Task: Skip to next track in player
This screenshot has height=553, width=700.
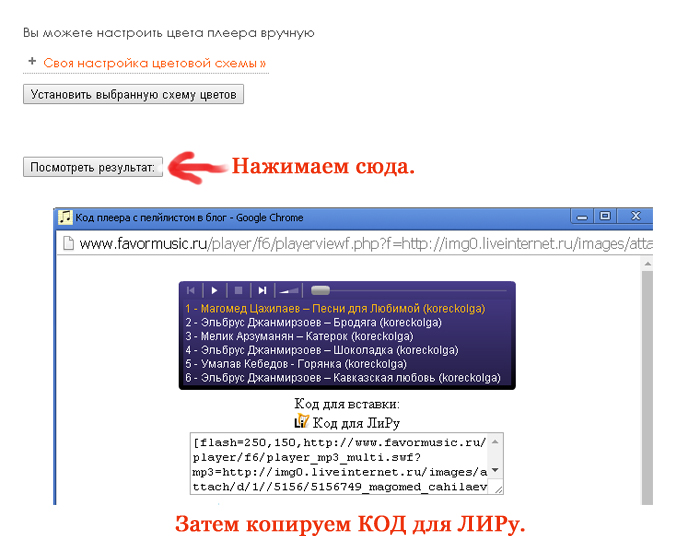Action: click(262, 291)
